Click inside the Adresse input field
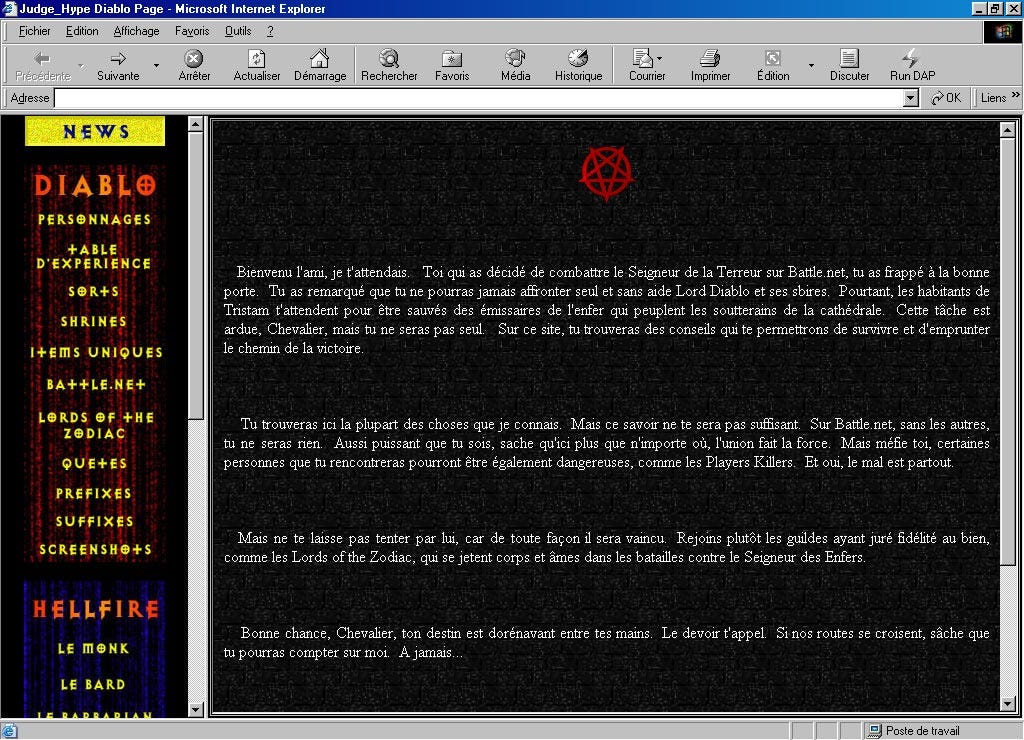The height and width of the screenshot is (740, 1024). point(479,98)
